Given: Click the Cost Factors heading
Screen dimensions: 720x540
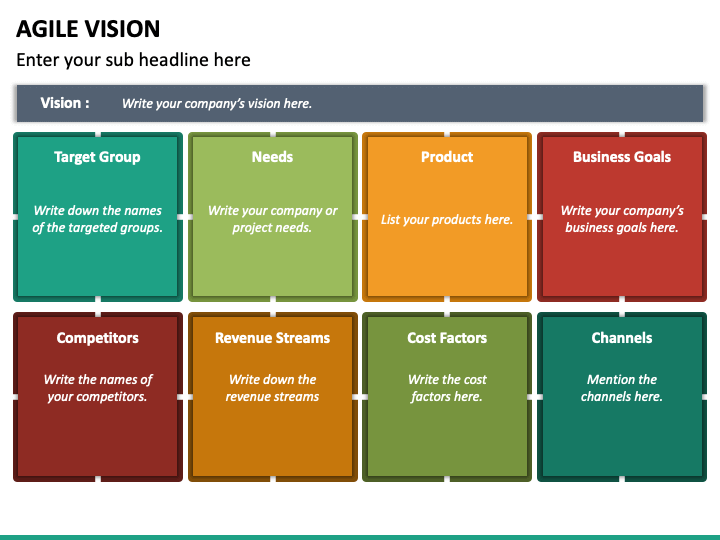Looking at the screenshot, I should point(447,338).
